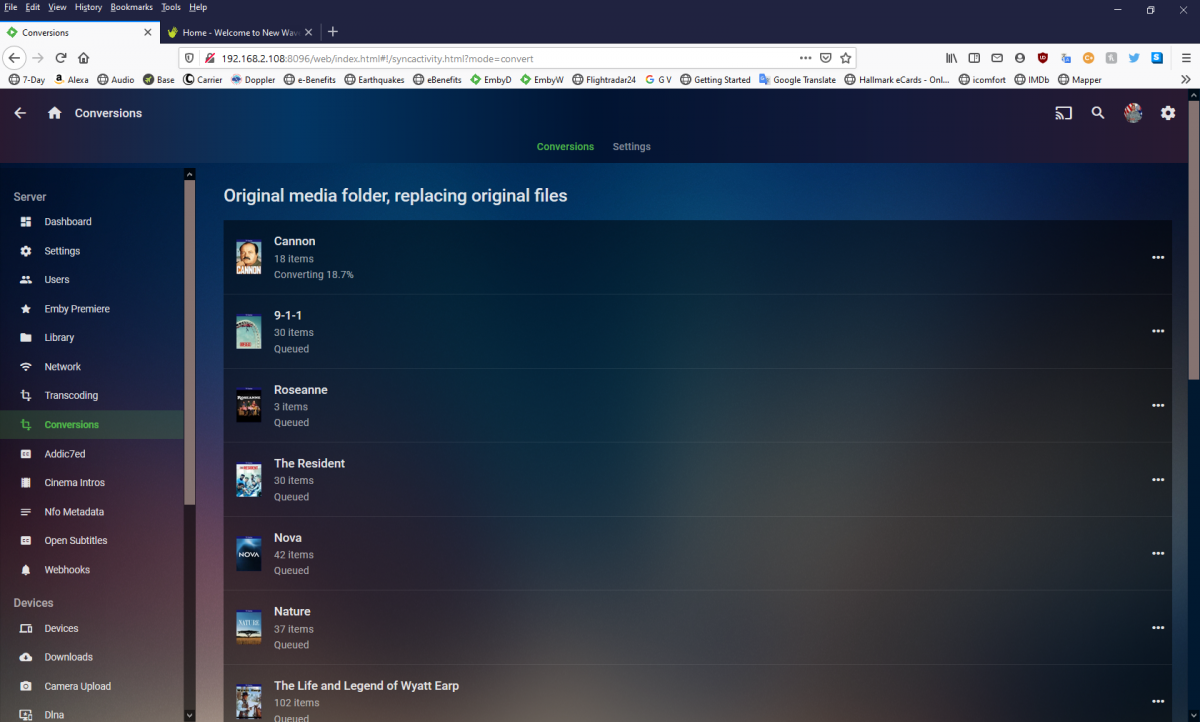Viewport: 1200px width, 722px height.
Task: Open the Cannon conversion job
Action: (697, 258)
